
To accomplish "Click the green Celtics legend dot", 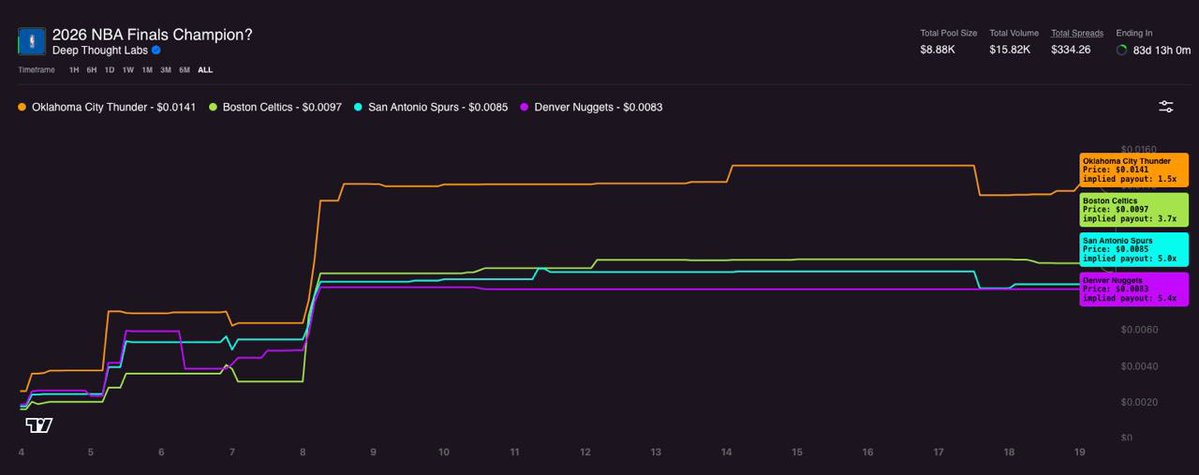I will coord(213,107).
